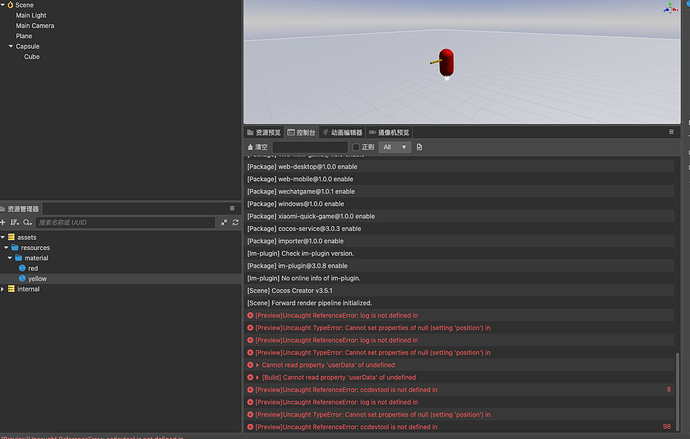
Task: Collapse all asset folders via arrows icon
Action: point(224,223)
